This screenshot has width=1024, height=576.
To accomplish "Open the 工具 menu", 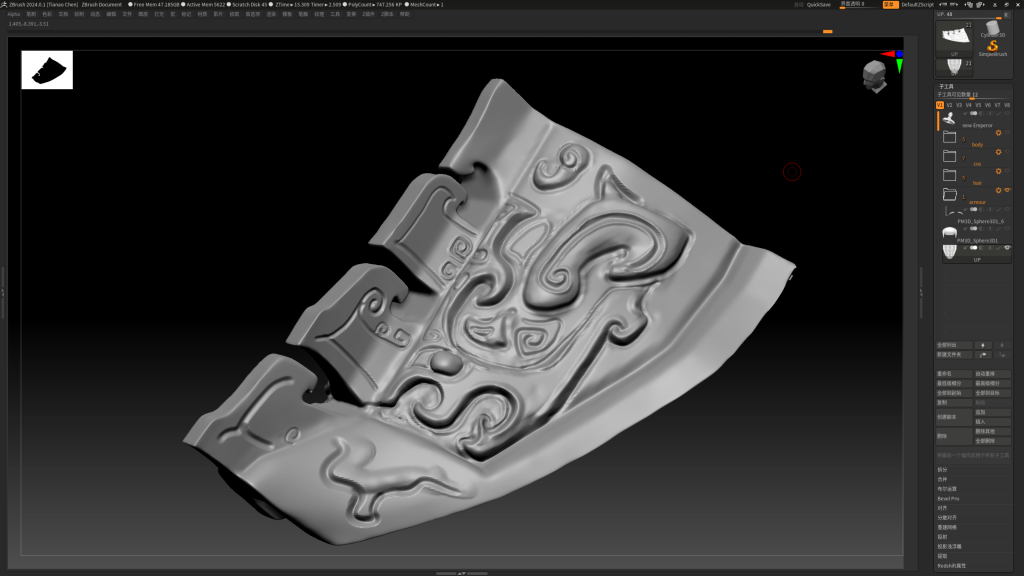I will [x=335, y=14].
